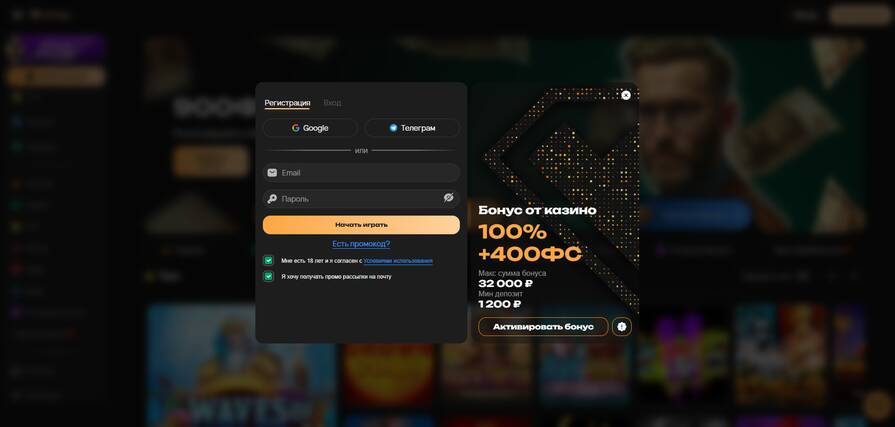Uncheck the promo email newsletter checkbox
This screenshot has height=427, width=895.
point(268,276)
